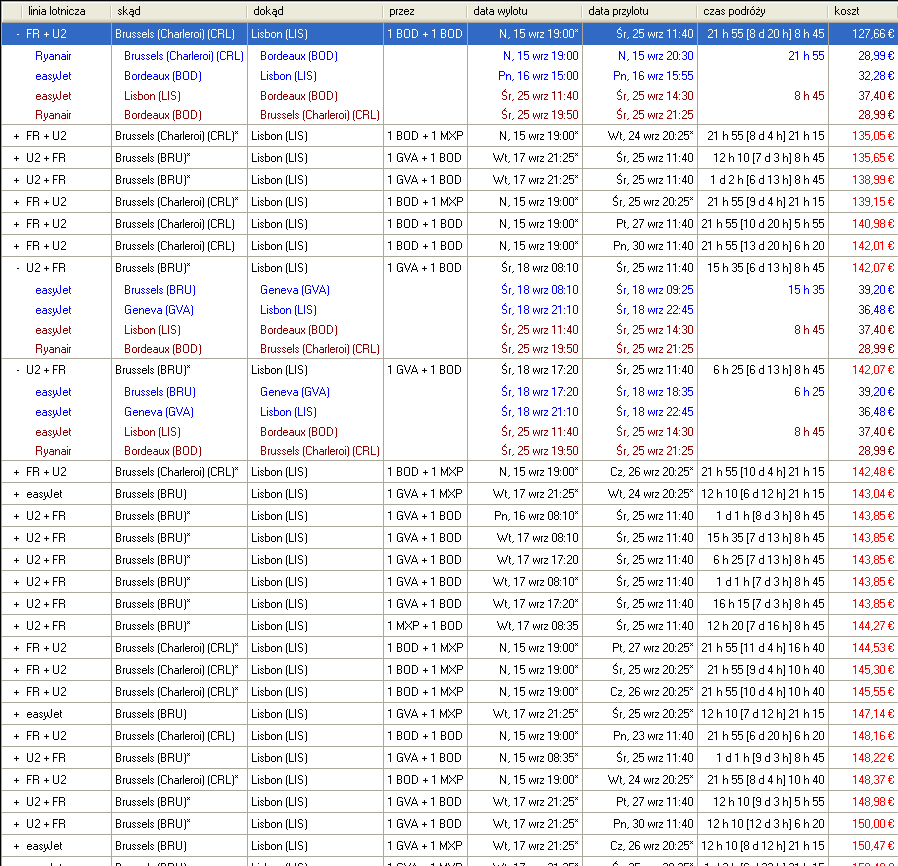The image size is (898, 866).
Task: Expand the 148,22 € U2 + FR row
Action: (x=17, y=758)
